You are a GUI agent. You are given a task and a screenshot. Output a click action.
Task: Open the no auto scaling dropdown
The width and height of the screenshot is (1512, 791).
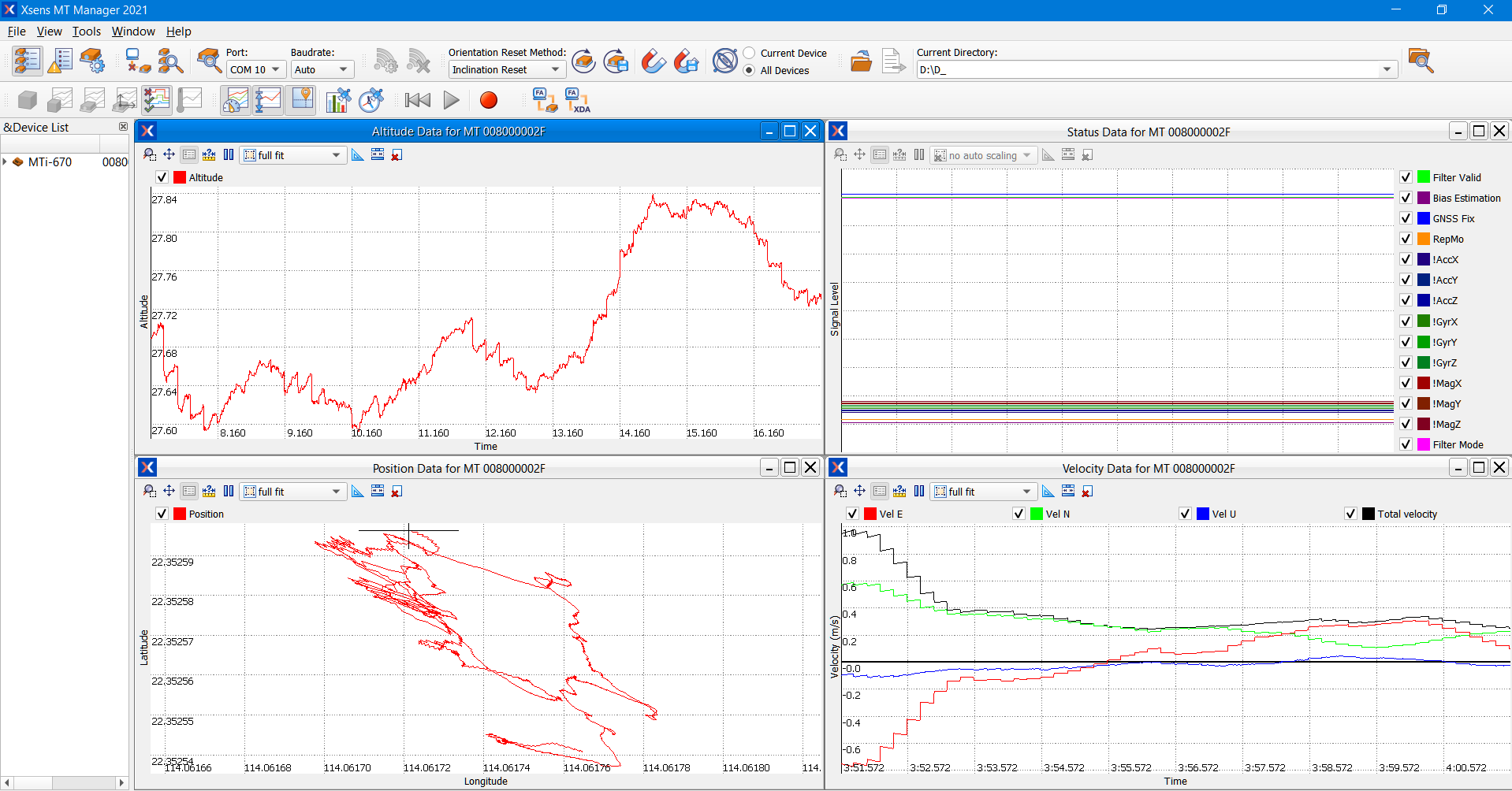coord(983,154)
